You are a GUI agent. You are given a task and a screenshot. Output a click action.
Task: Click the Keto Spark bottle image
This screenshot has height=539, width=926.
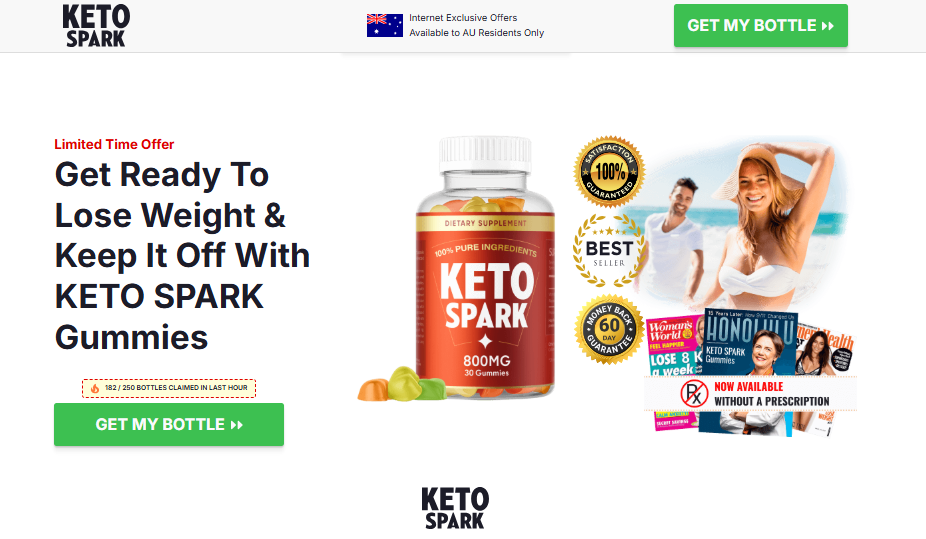click(485, 267)
